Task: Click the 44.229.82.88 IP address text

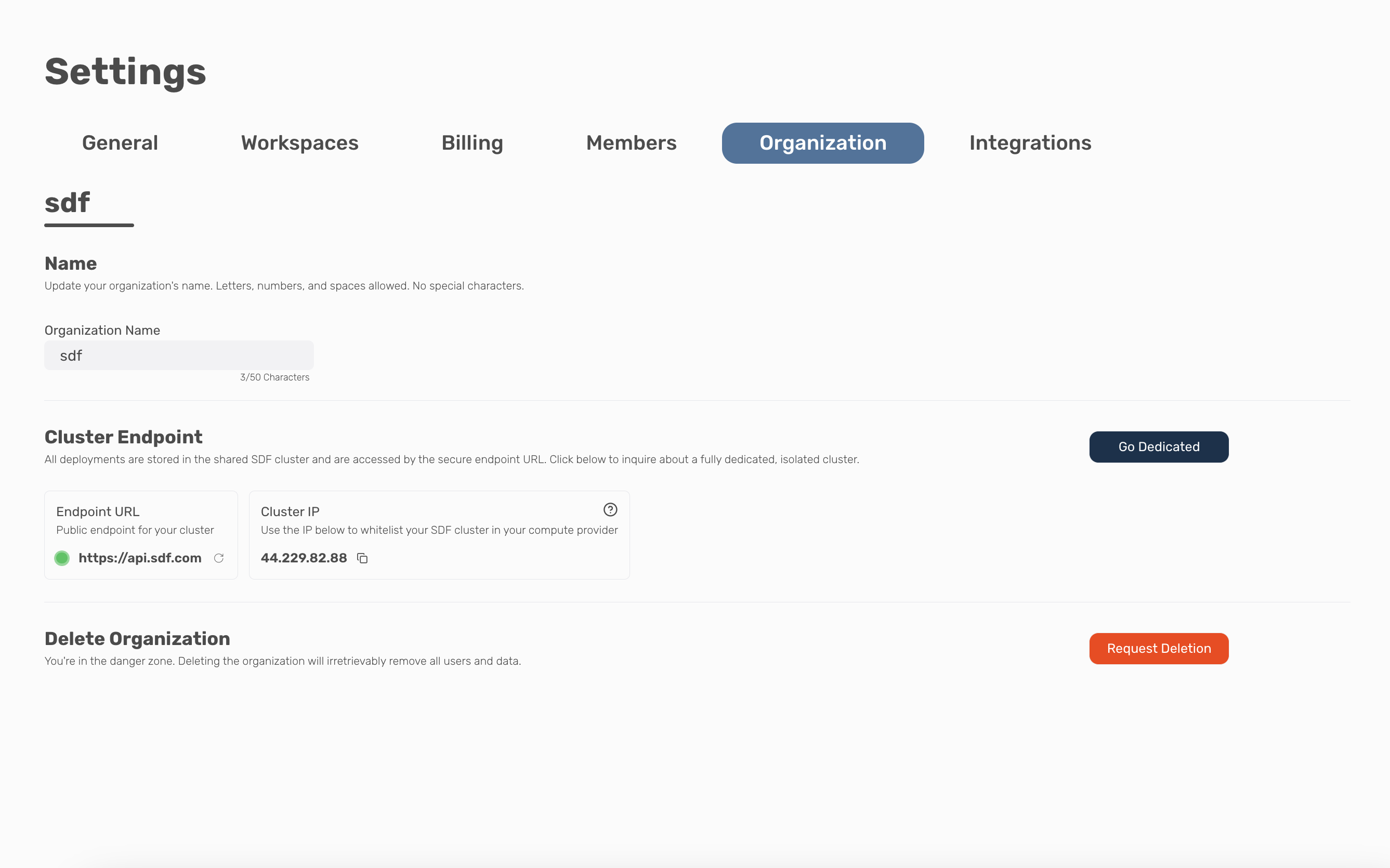Action: (304, 558)
